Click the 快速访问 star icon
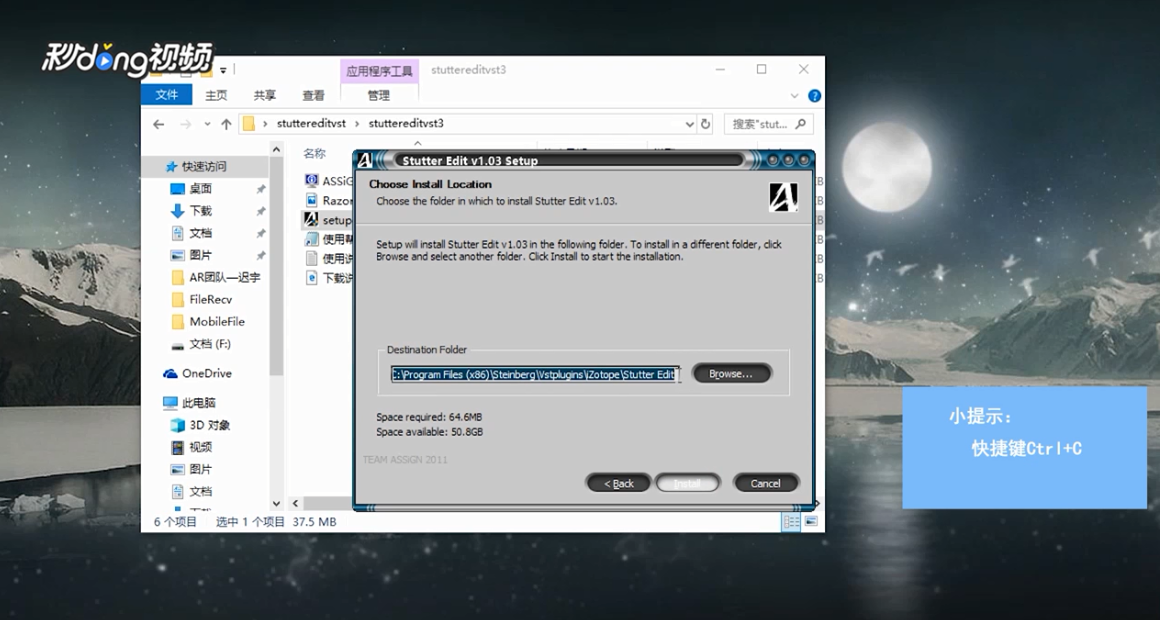Image resolution: width=1160 pixels, height=620 pixels. [171, 167]
